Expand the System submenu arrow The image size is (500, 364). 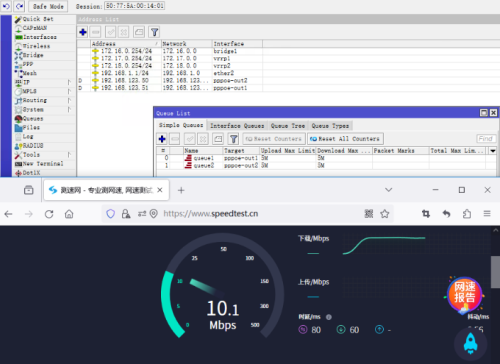point(69,109)
